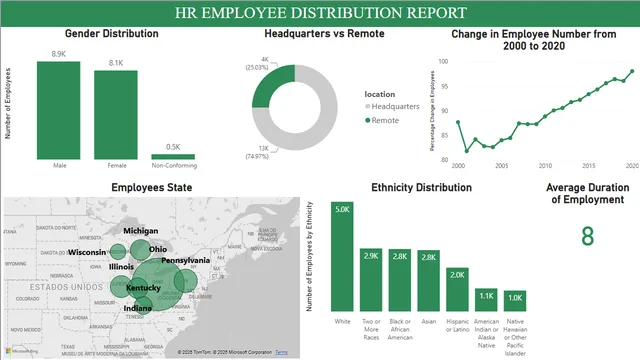Click the 2005 x-axis label
Screen dimensions: 640x360
(x=502, y=166)
